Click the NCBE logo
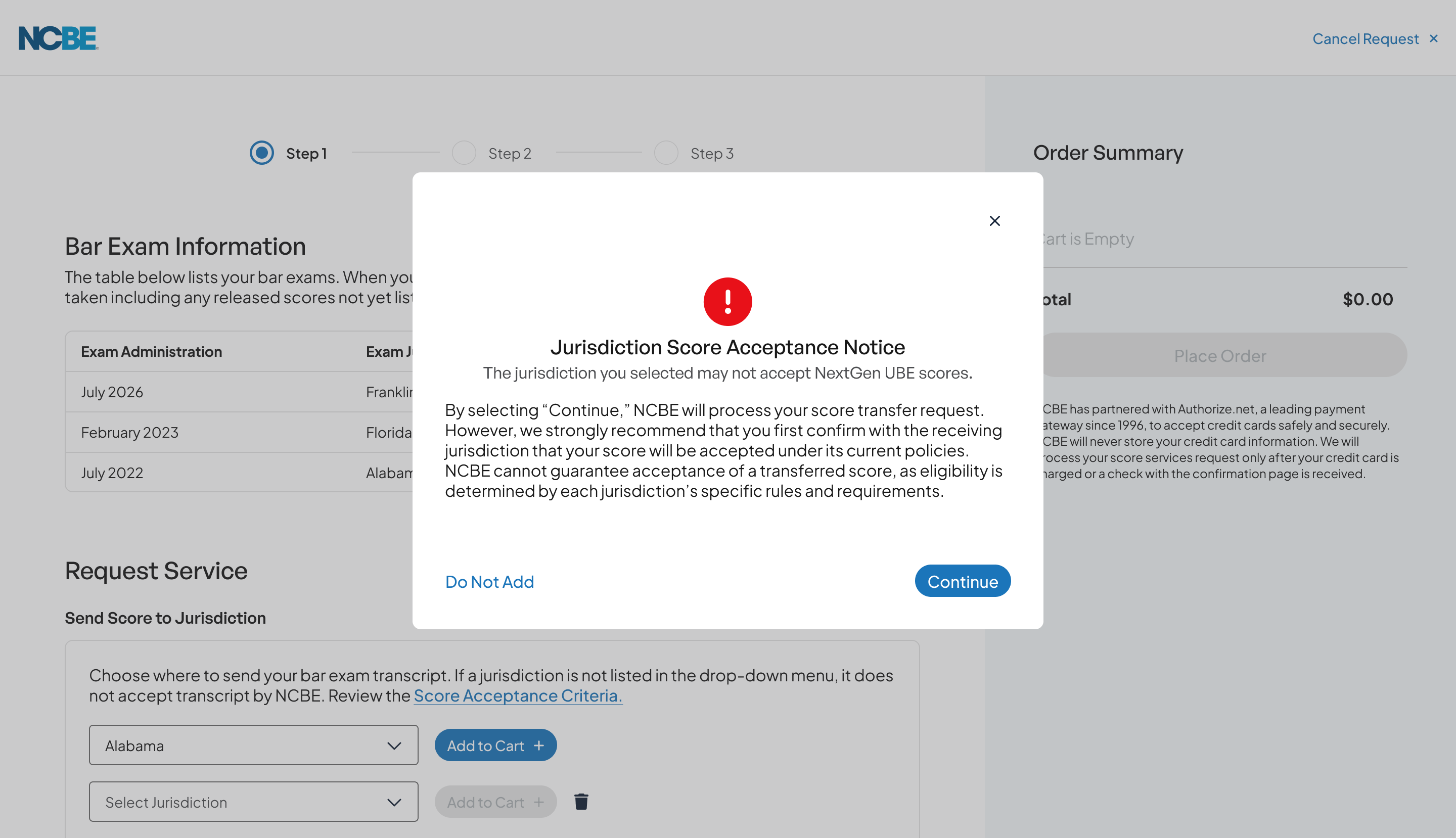 [58, 38]
